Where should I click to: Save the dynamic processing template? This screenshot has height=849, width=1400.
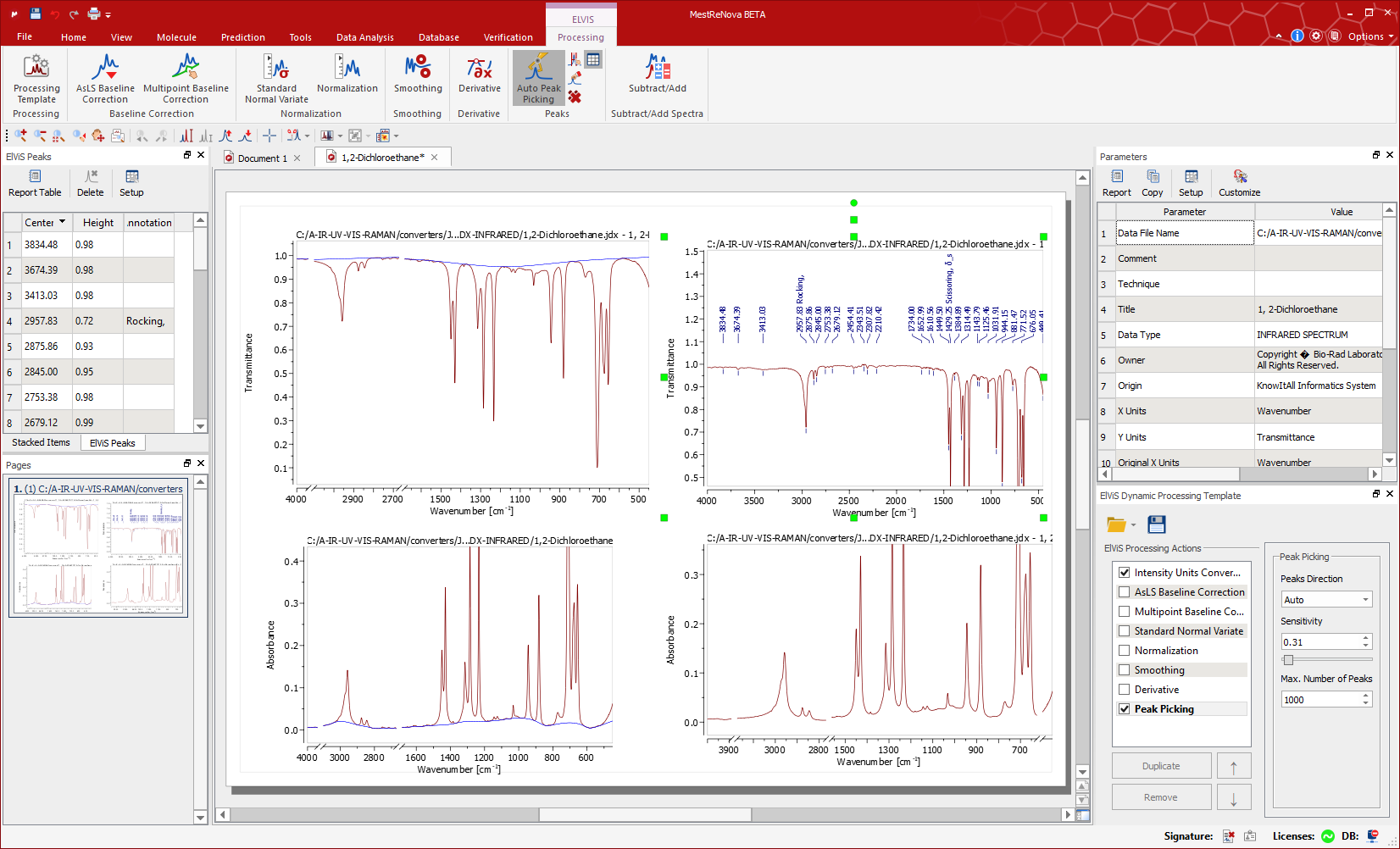pyautogui.click(x=1157, y=524)
